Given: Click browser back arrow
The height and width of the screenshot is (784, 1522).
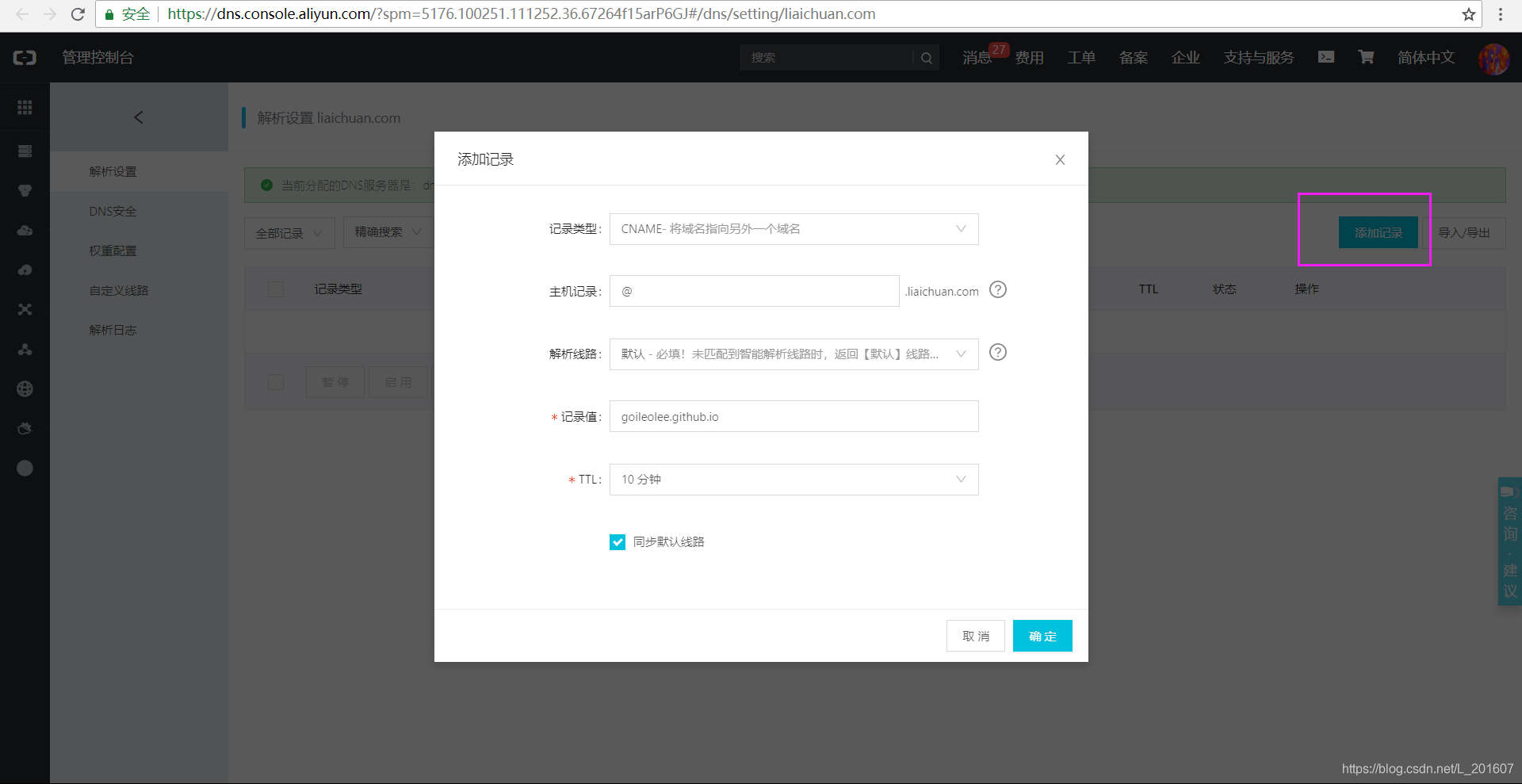Looking at the screenshot, I should point(22,14).
